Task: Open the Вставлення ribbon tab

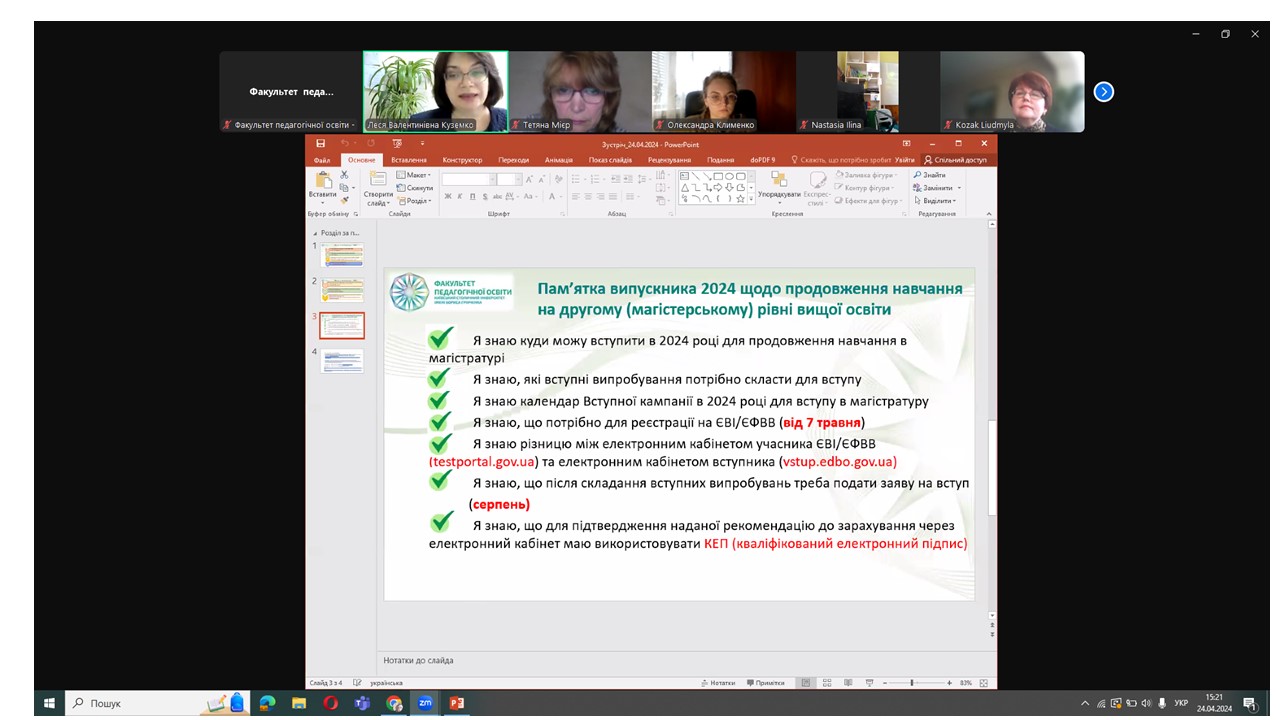Action: tap(409, 160)
